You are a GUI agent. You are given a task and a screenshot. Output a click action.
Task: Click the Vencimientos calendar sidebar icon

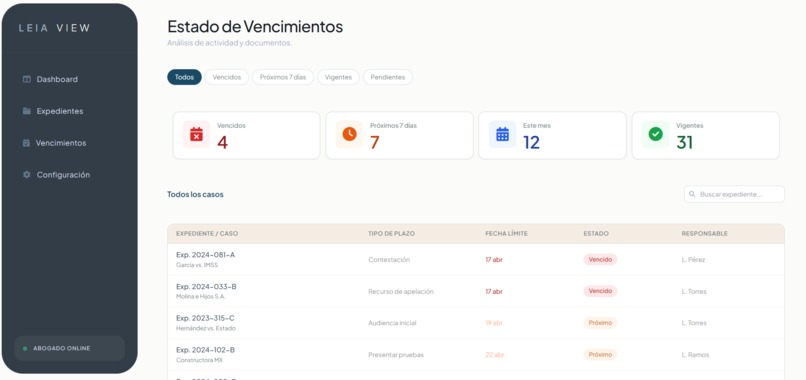26,143
